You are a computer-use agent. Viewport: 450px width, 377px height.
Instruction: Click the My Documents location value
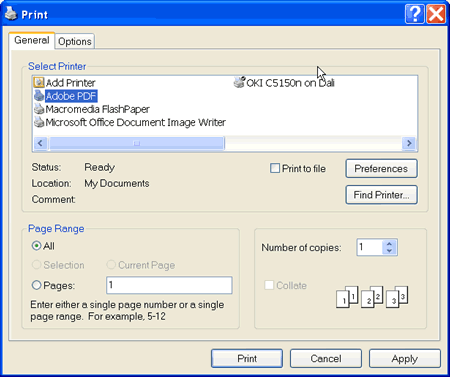[117, 183]
